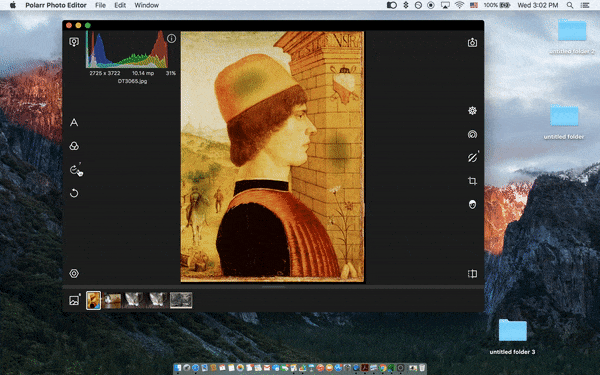
Task: Click the info icon next to the histogram
Action: 171,38
